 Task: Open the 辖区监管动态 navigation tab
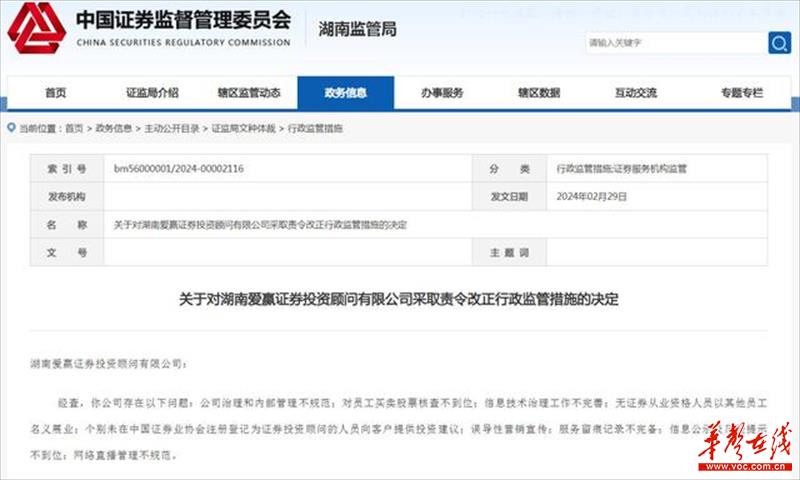pyautogui.click(x=249, y=93)
